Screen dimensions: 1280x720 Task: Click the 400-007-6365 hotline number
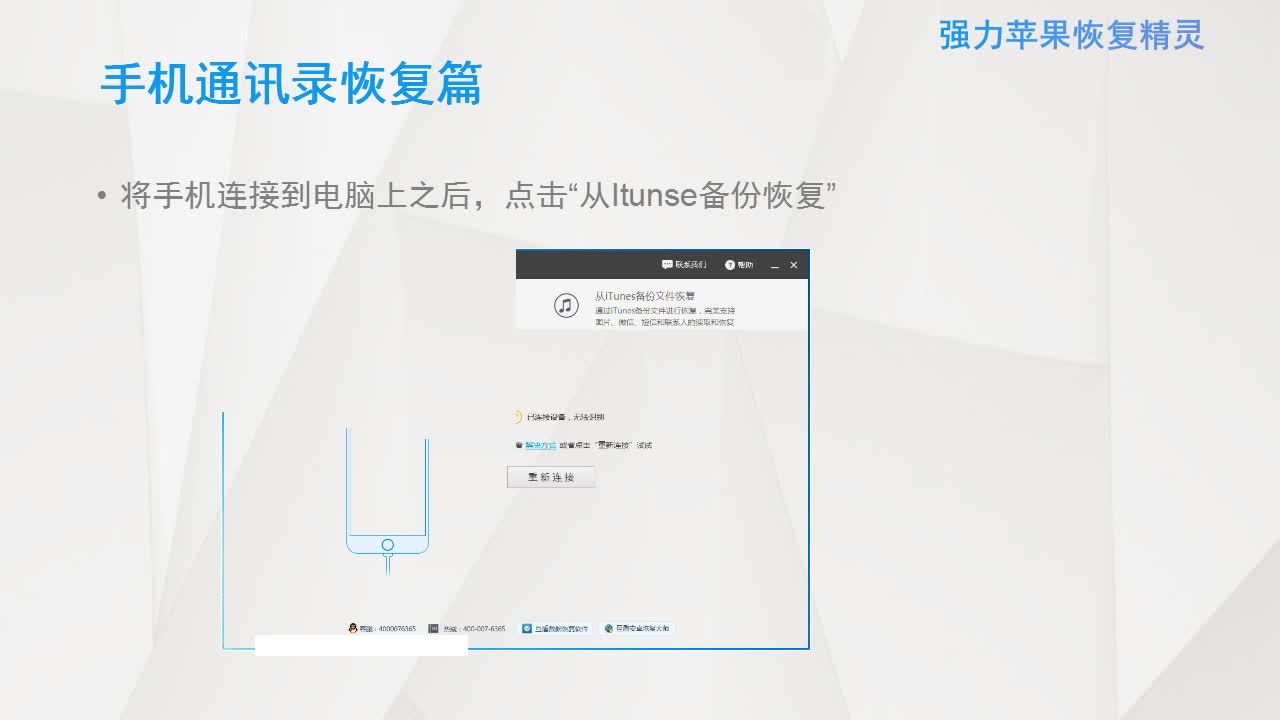click(483, 627)
